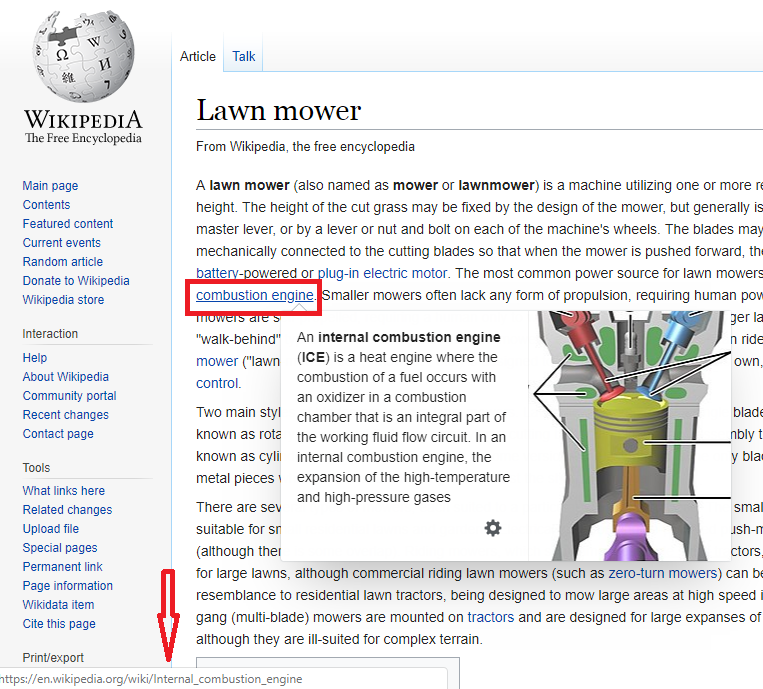Follow the combustion engine link
The width and height of the screenshot is (763, 689).
click(254, 295)
